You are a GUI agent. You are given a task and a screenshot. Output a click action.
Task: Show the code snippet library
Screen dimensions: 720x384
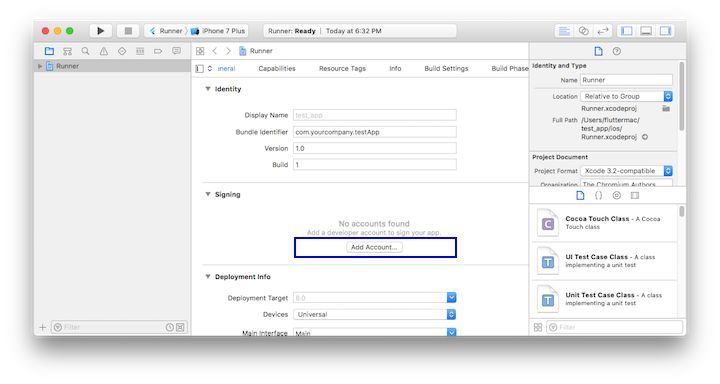click(x=598, y=196)
